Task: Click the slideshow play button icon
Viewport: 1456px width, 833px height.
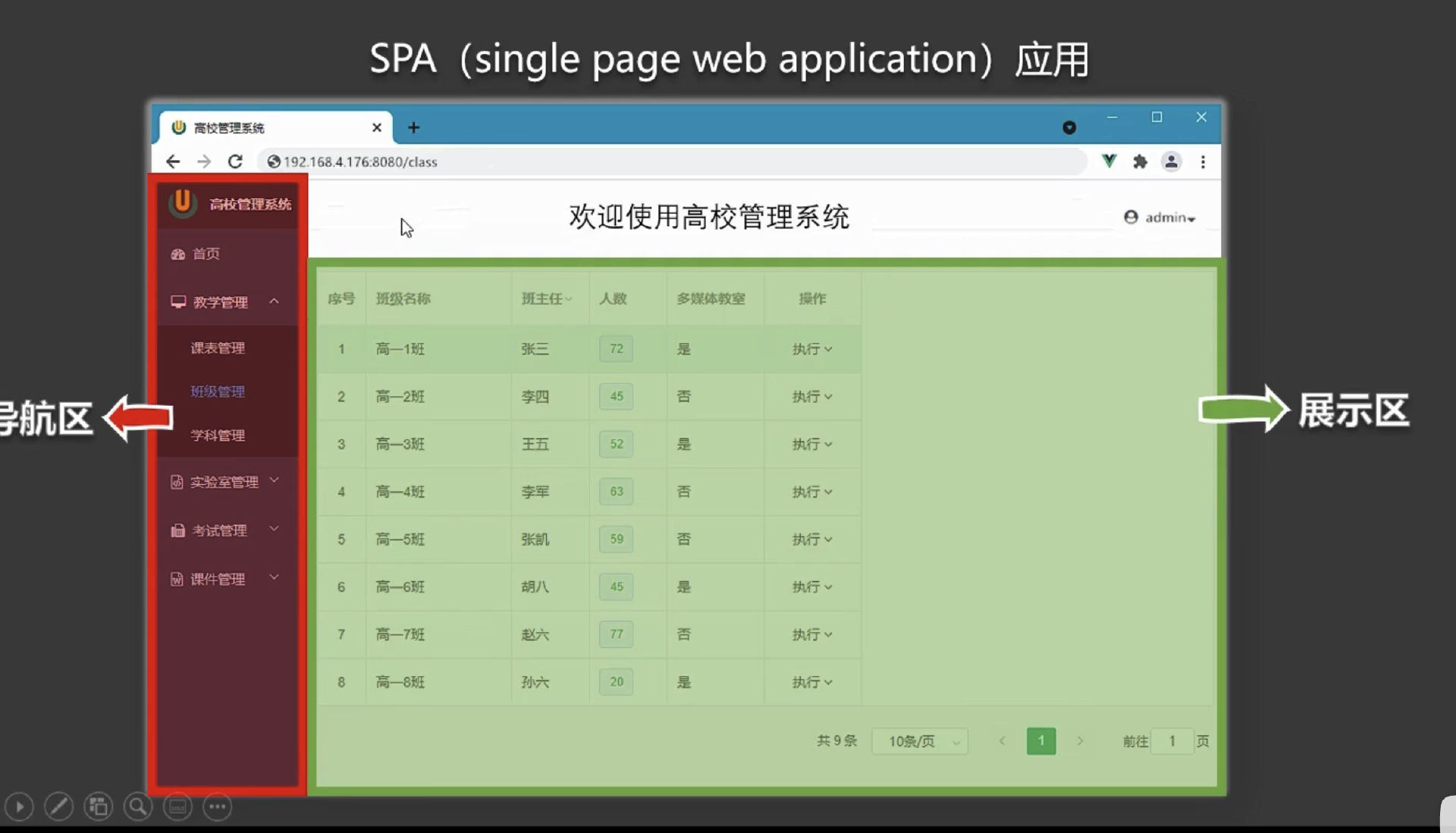Action: tap(20, 806)
